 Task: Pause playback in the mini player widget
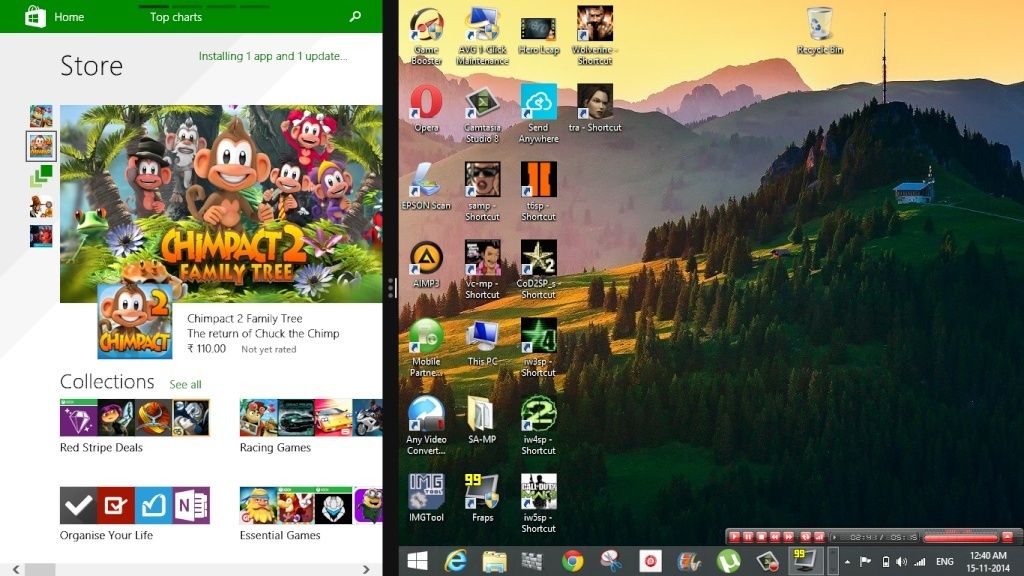748,537
